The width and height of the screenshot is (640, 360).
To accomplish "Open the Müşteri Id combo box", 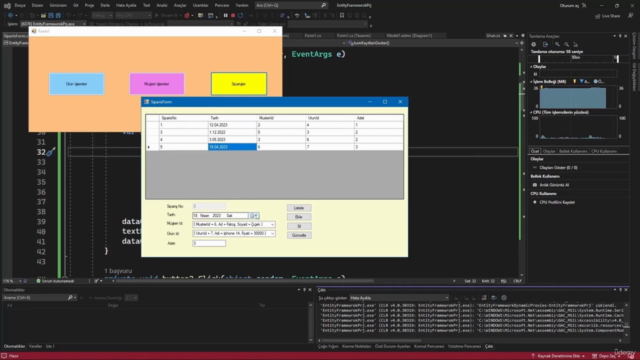I will click(x=234, y=224).
